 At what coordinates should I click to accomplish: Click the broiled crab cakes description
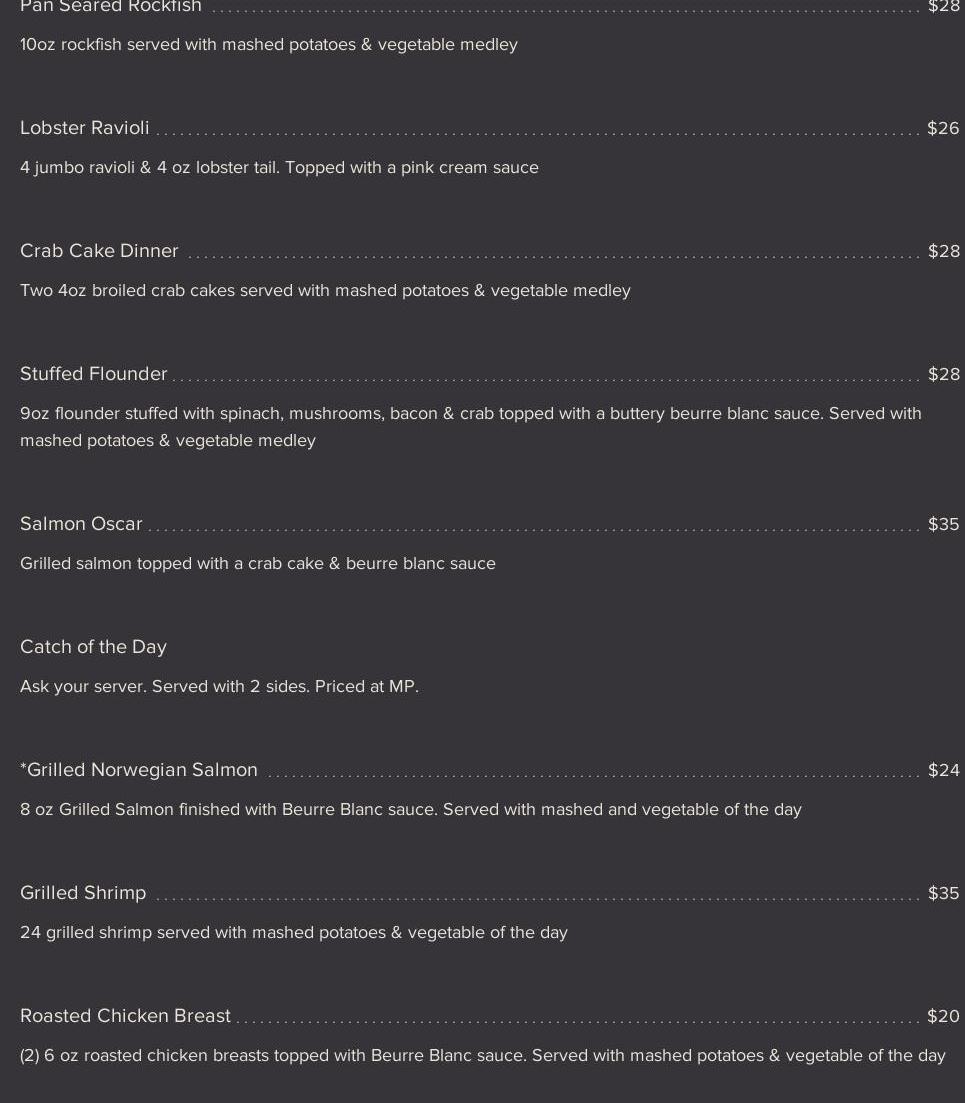(x=325, y=291)
